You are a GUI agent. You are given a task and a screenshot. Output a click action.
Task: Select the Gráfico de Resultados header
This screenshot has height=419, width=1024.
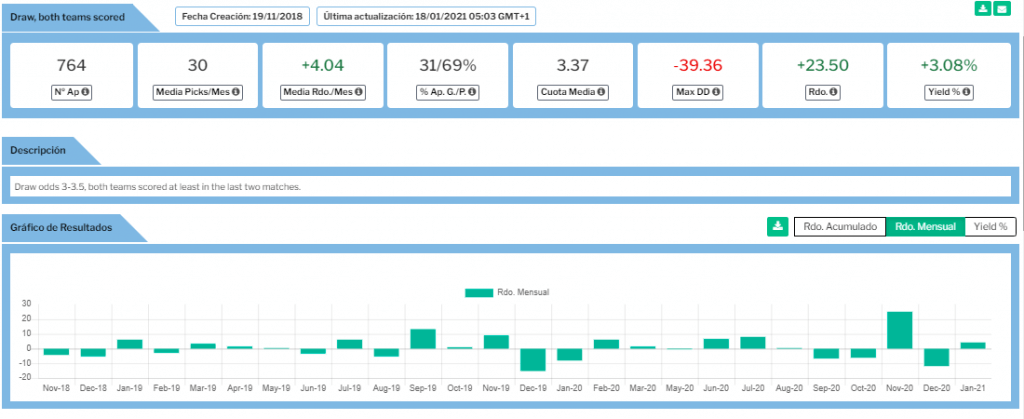(62, 227)
